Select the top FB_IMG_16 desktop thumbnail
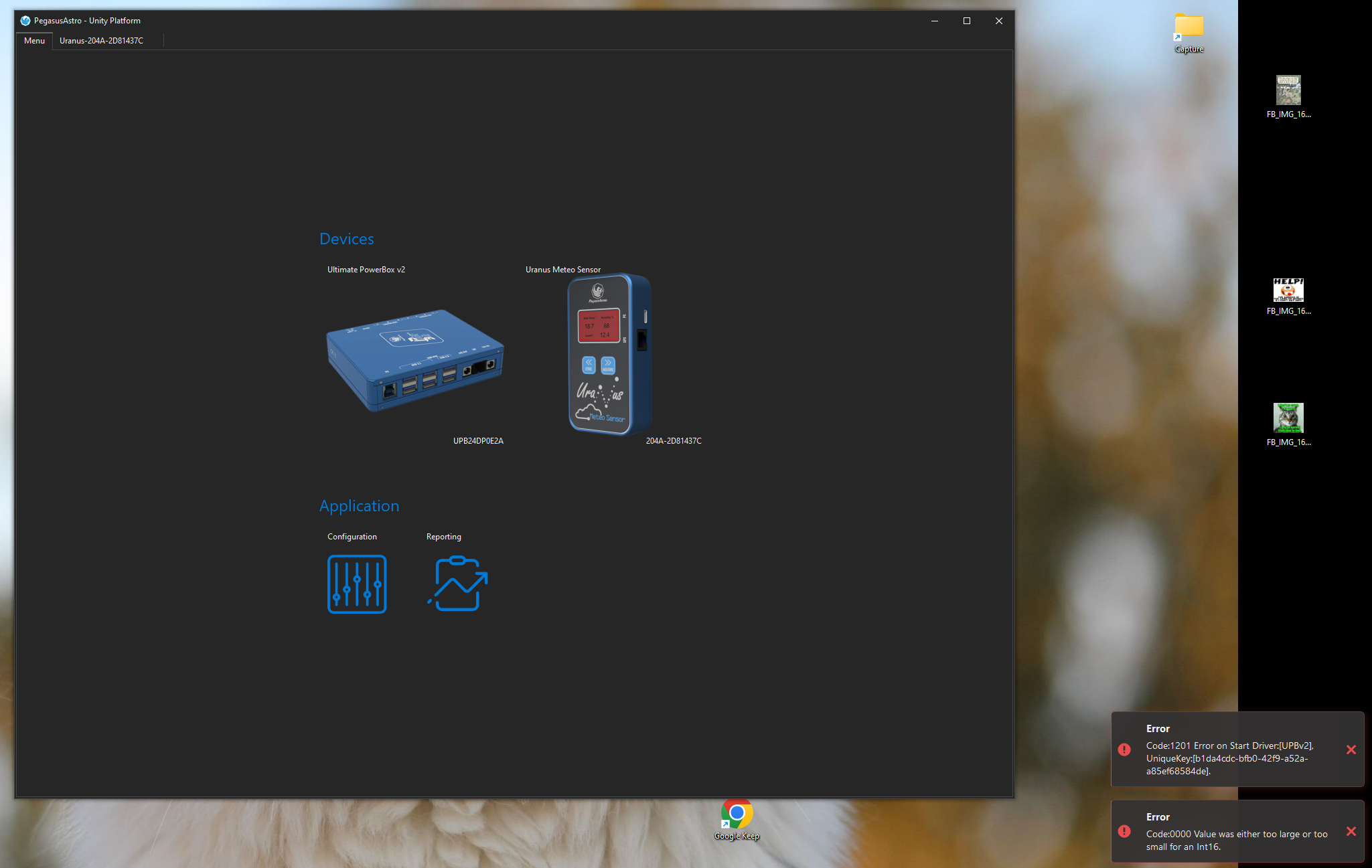Viewport: 1372px width, 868px height. 1288,96
